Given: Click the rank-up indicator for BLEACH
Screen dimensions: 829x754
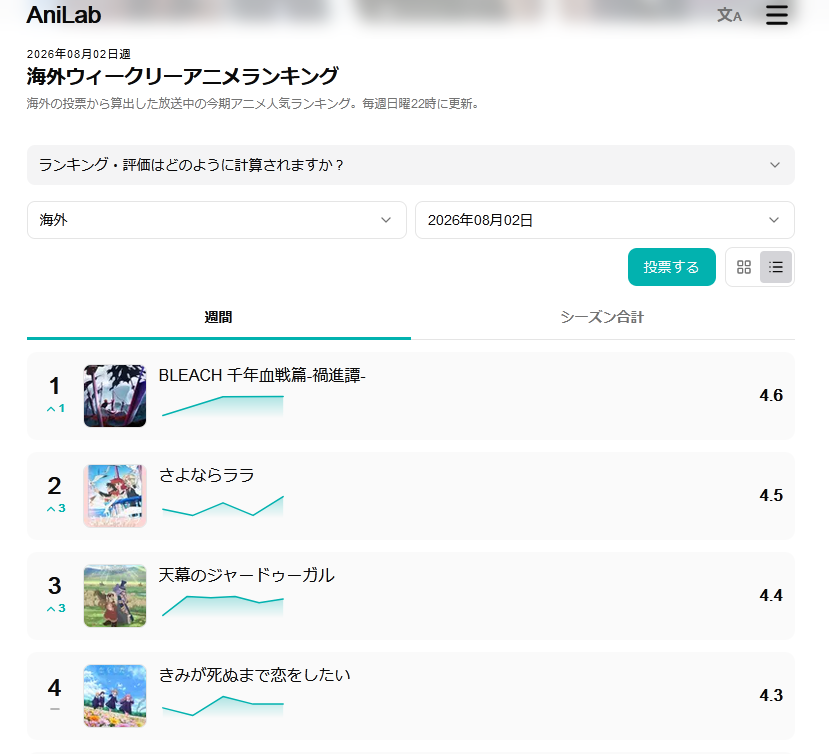Looking at the screenshot, I should (56, 409).
